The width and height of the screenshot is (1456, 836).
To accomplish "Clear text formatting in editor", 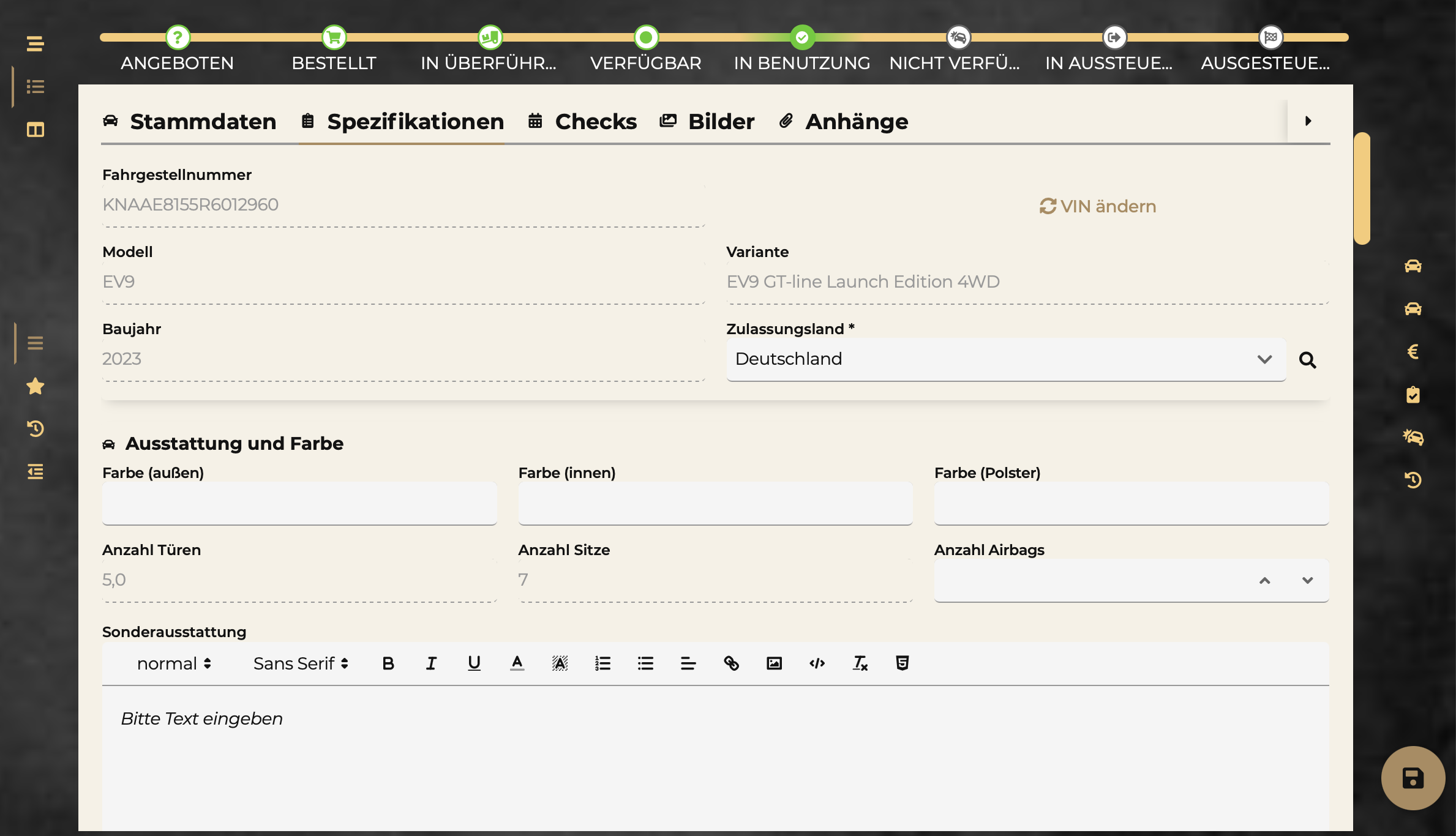I will [x=860, y=663].
